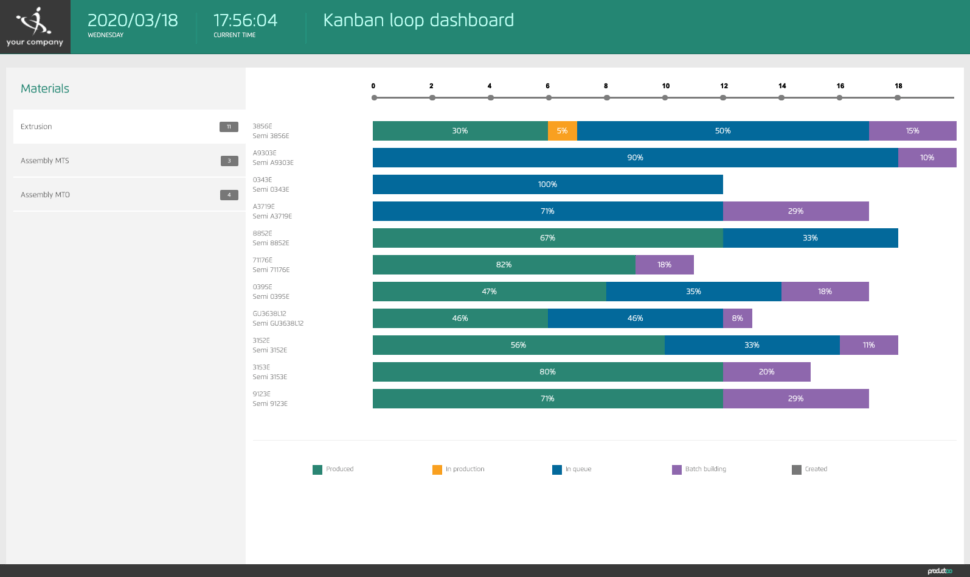Click the 50% In queue segment of 3856E

[x=723, y=131]
